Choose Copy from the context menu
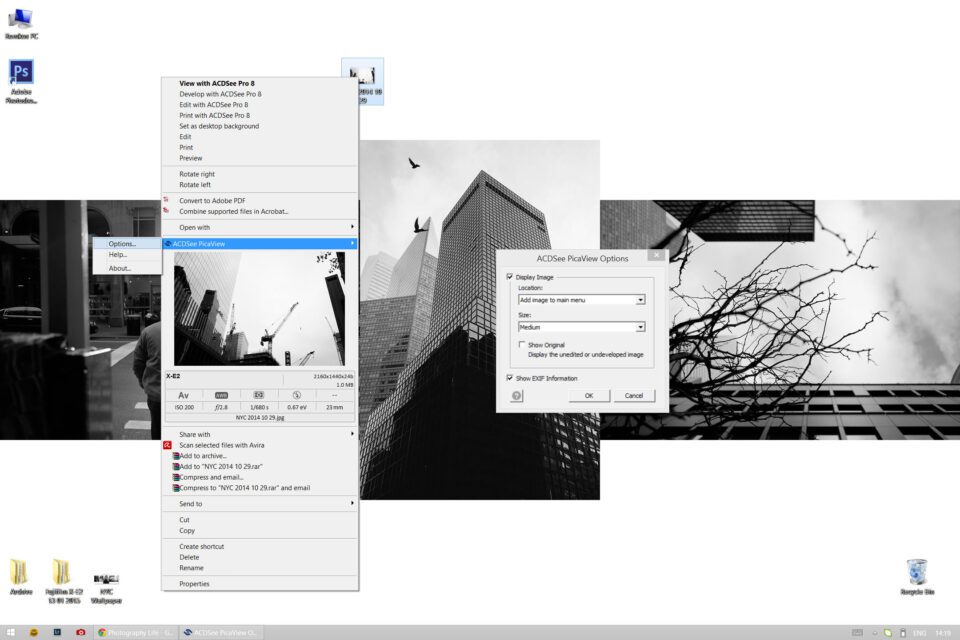 [x=260, y=530]
